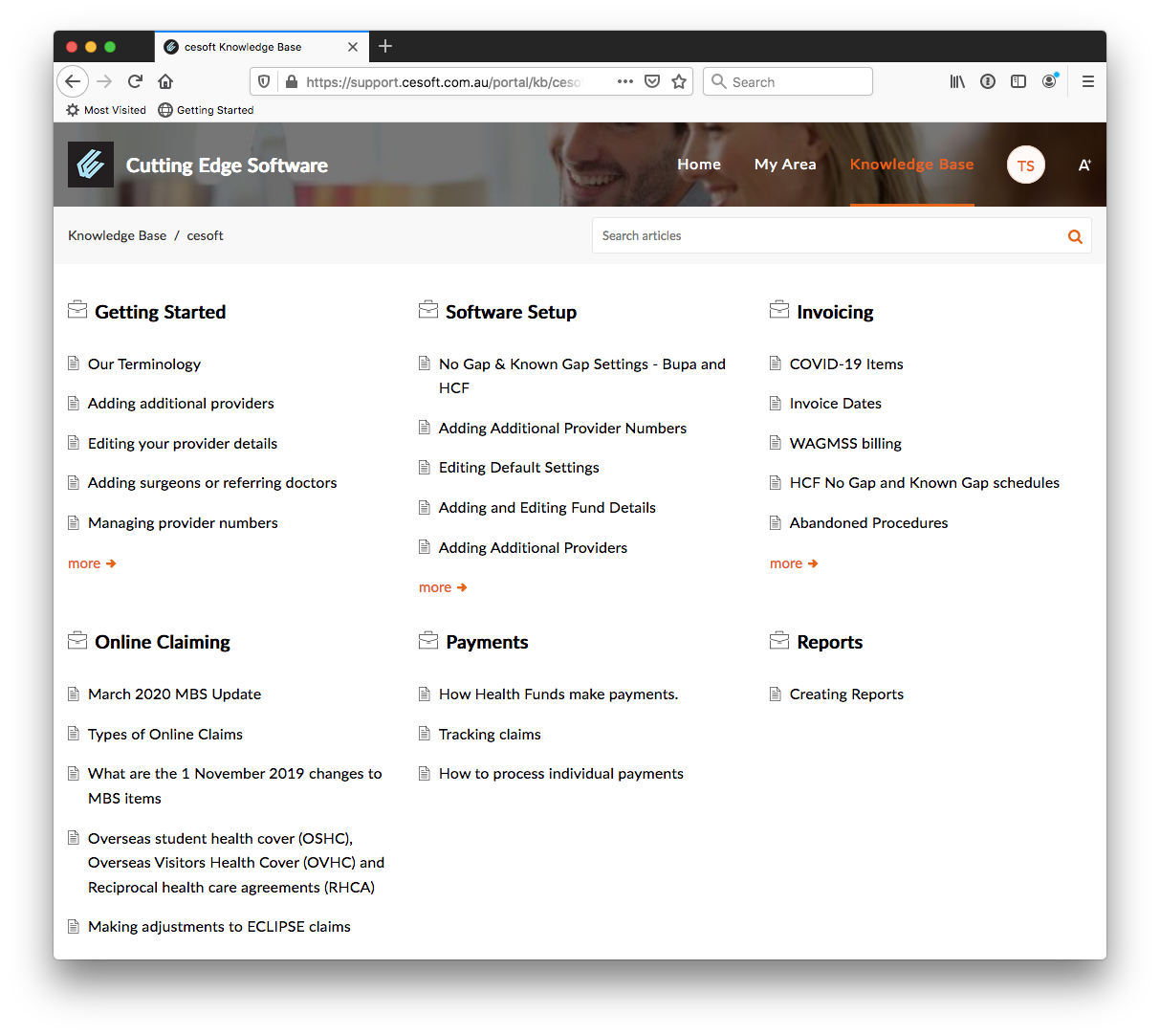
Task: Close the cesoft Knowledge Base tab
Action: click(353, 46)
